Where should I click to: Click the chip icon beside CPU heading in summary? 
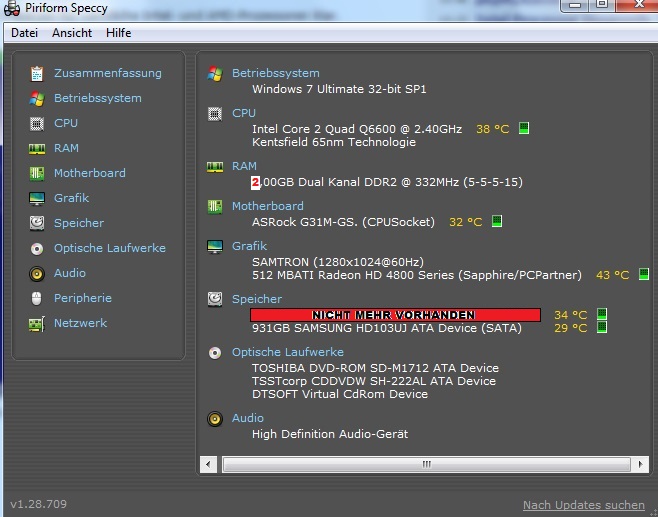pyautogui.click(x=215, y=114)
